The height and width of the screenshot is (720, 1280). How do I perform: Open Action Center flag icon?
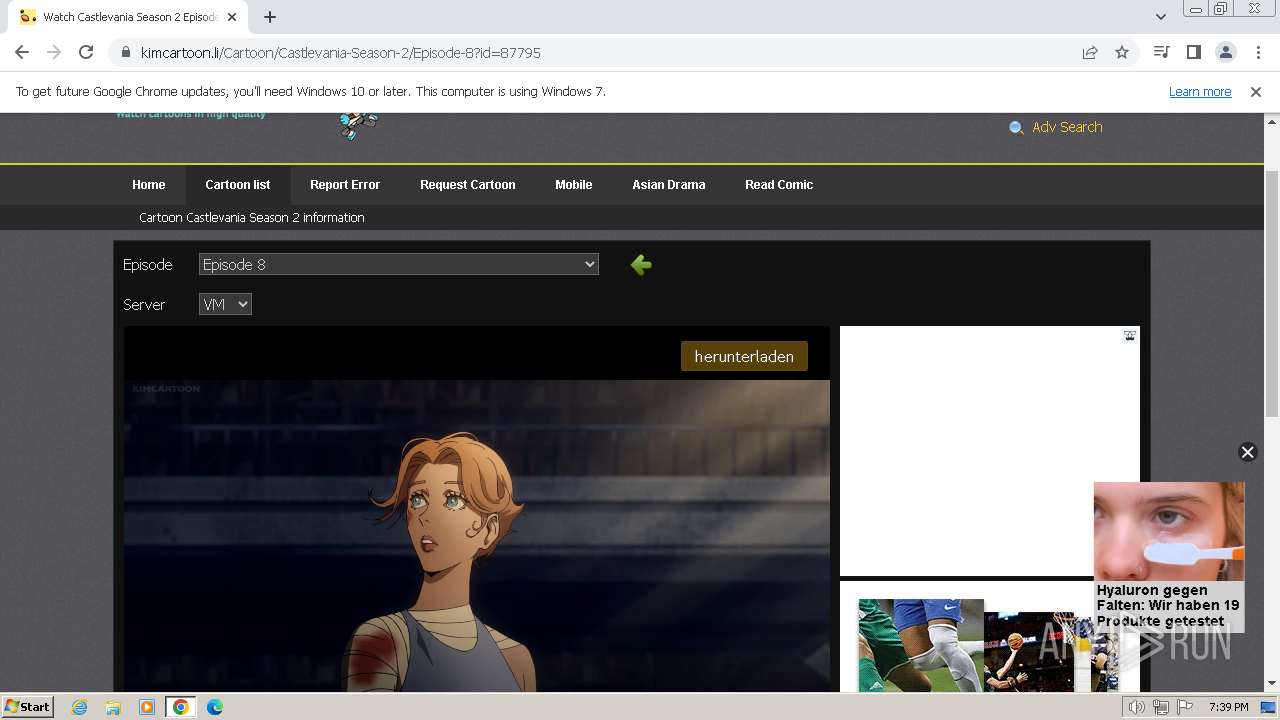[x=1183, y=707]
